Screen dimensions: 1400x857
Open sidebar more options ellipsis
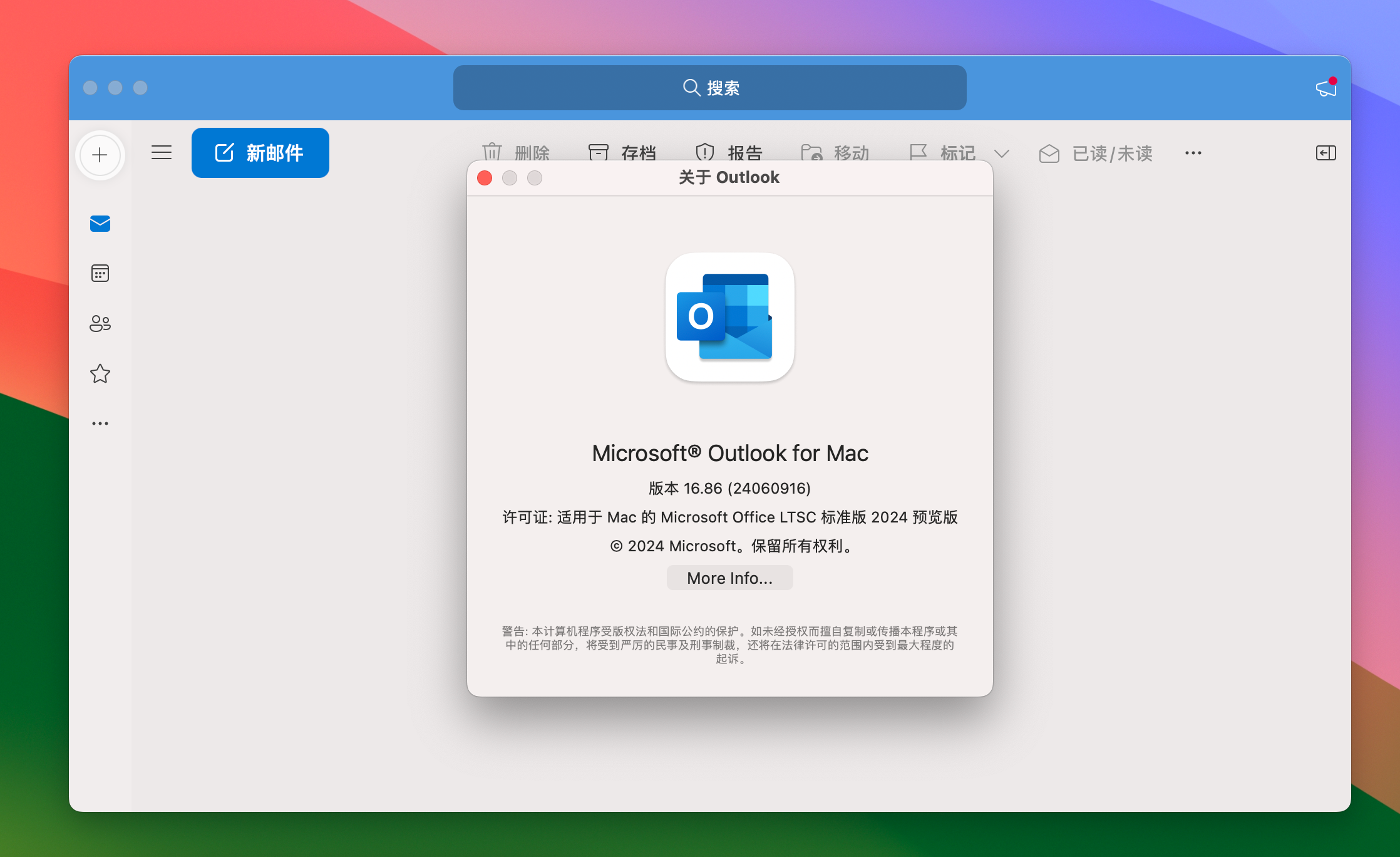[x=100, y=423]
